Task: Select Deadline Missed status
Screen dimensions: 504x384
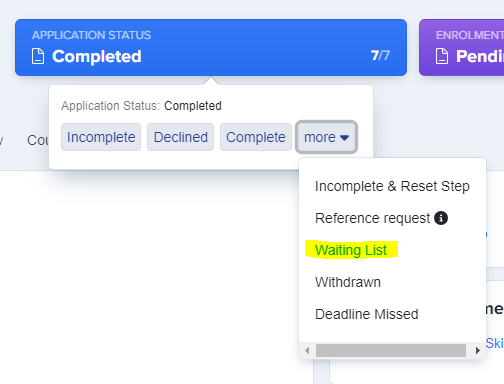Action: (366, 314)
